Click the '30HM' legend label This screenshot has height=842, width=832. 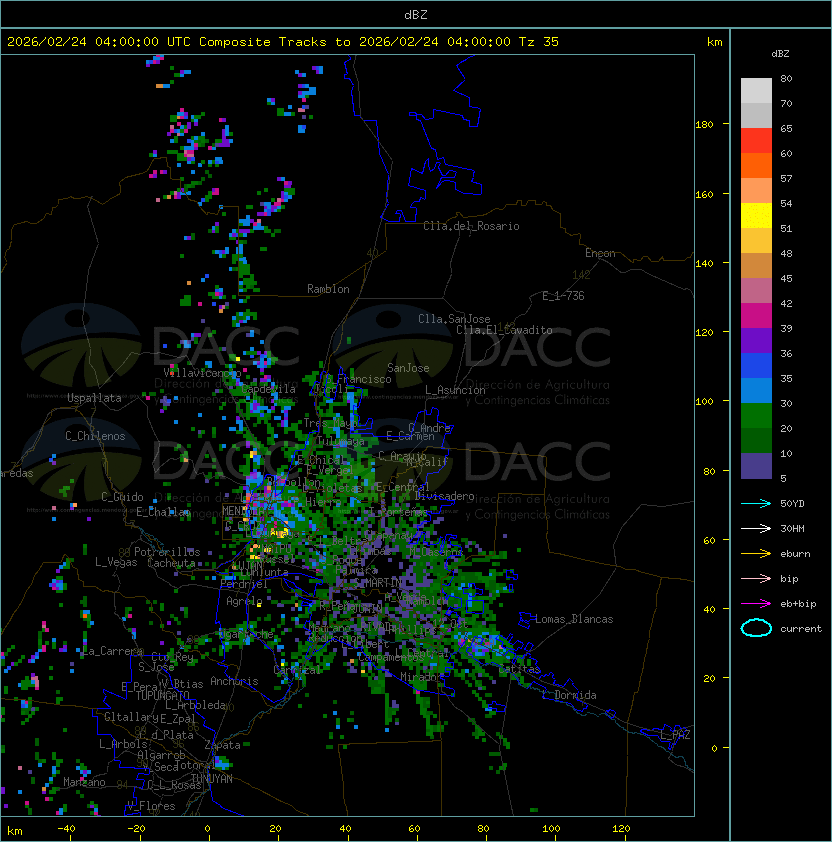(792, 528)
